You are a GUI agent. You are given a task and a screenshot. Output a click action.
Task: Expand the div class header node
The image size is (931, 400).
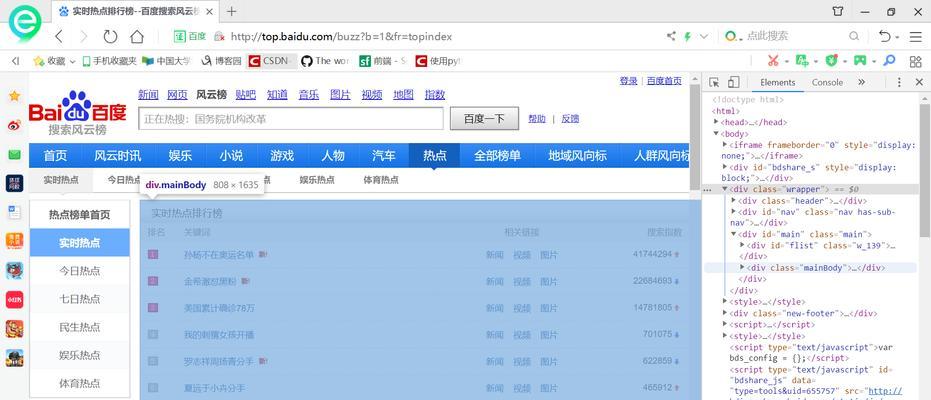(734, 201)
